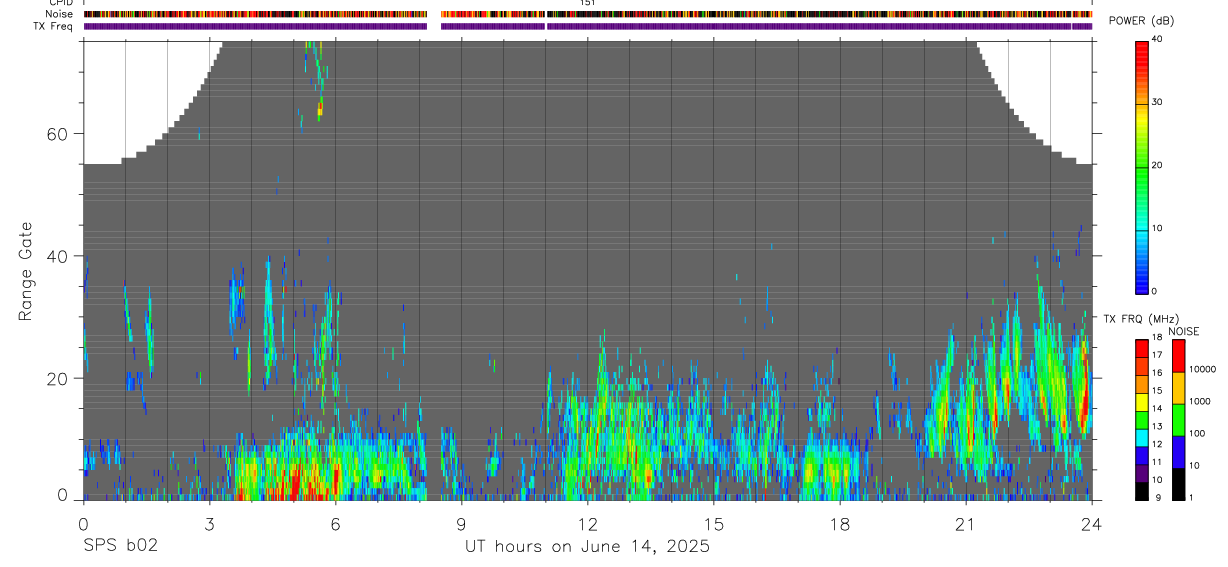
Task: Click the 'Noise' row label at top
Action: point(60,14)
